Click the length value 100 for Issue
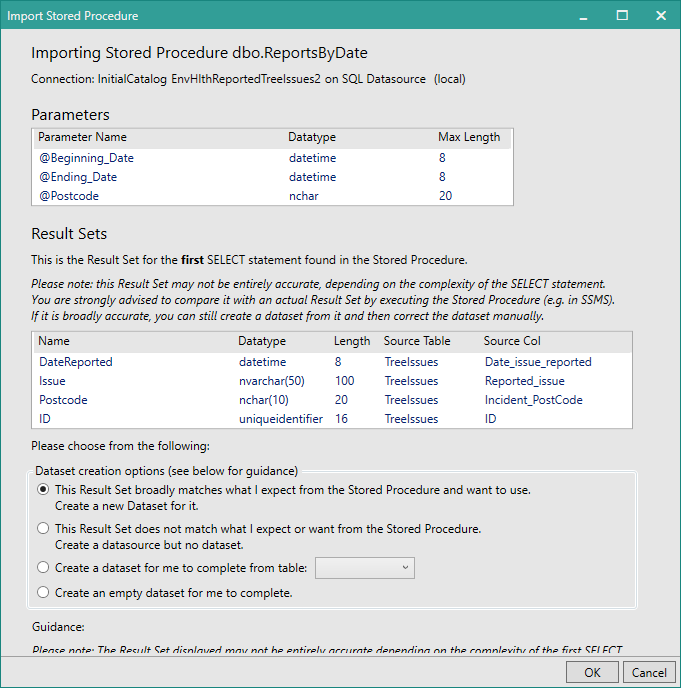Image resolution: width=681 pixels, height=688 pixels. click(x=344, y=381)
